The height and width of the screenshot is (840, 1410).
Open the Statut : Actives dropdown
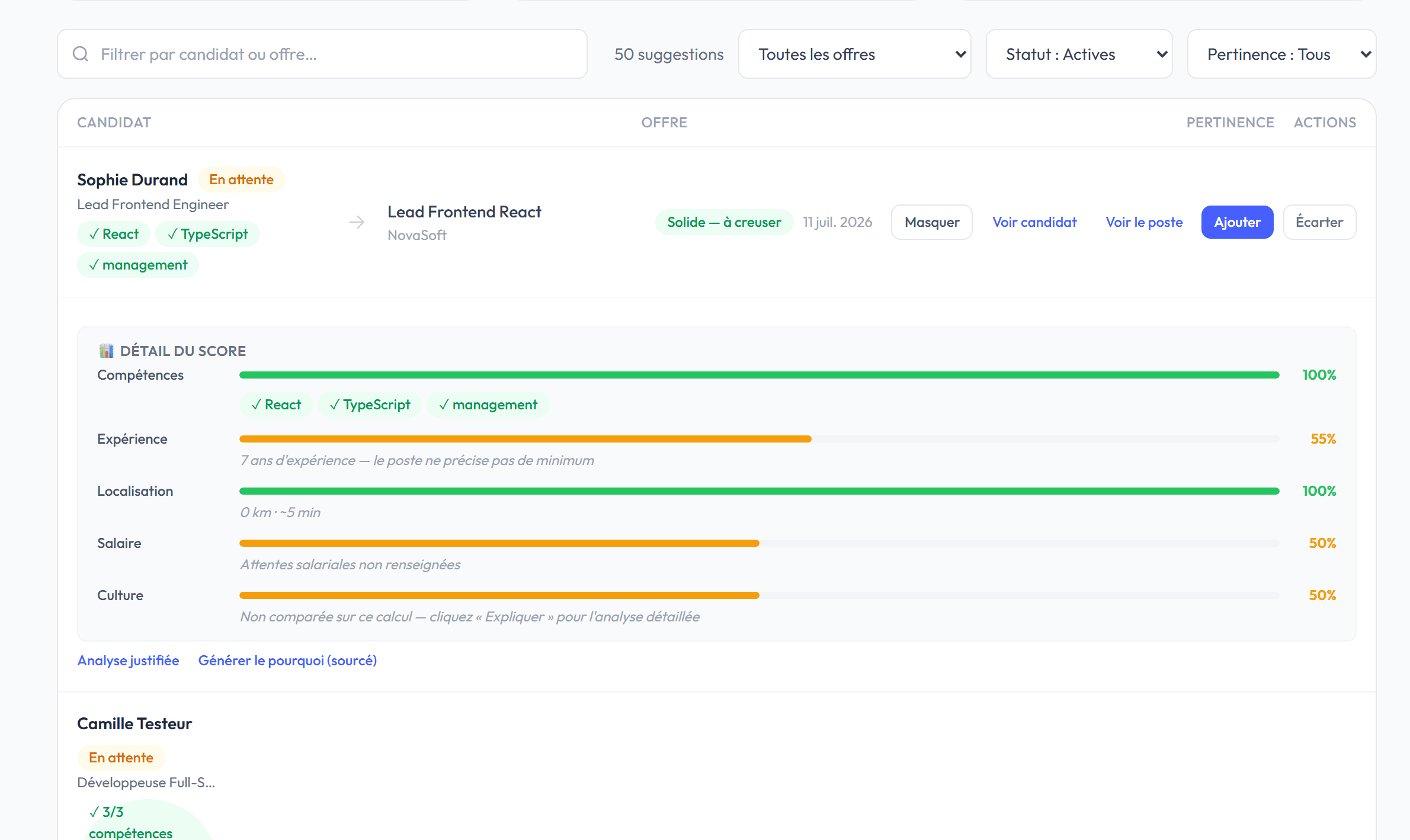pyautogui.click(x=1079, y=54)
